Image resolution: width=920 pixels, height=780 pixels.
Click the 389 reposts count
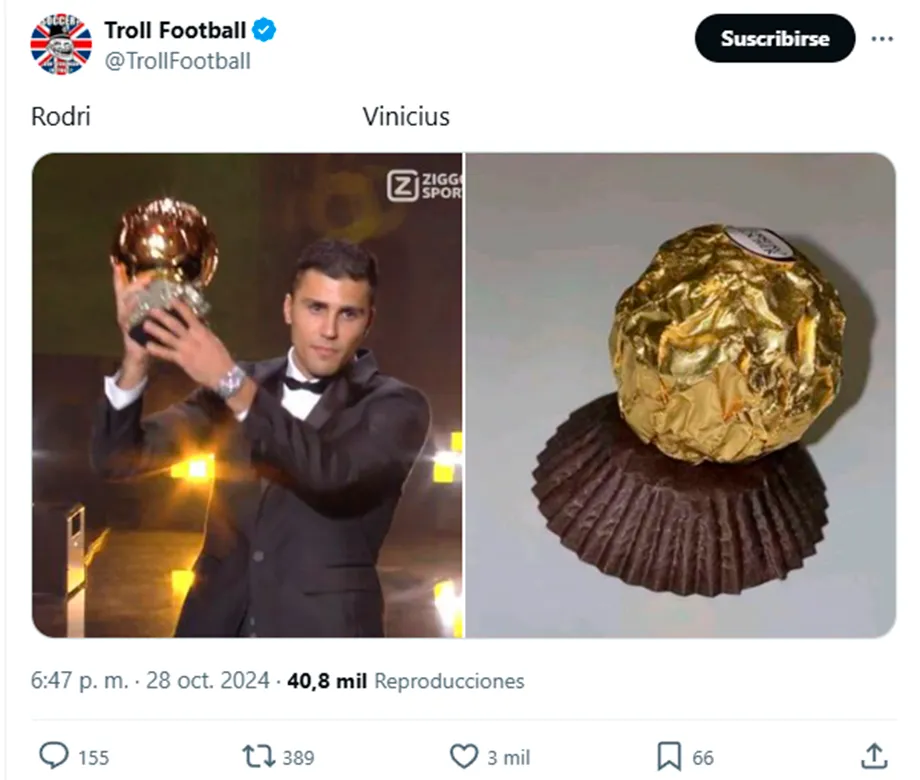coord(298,758)
